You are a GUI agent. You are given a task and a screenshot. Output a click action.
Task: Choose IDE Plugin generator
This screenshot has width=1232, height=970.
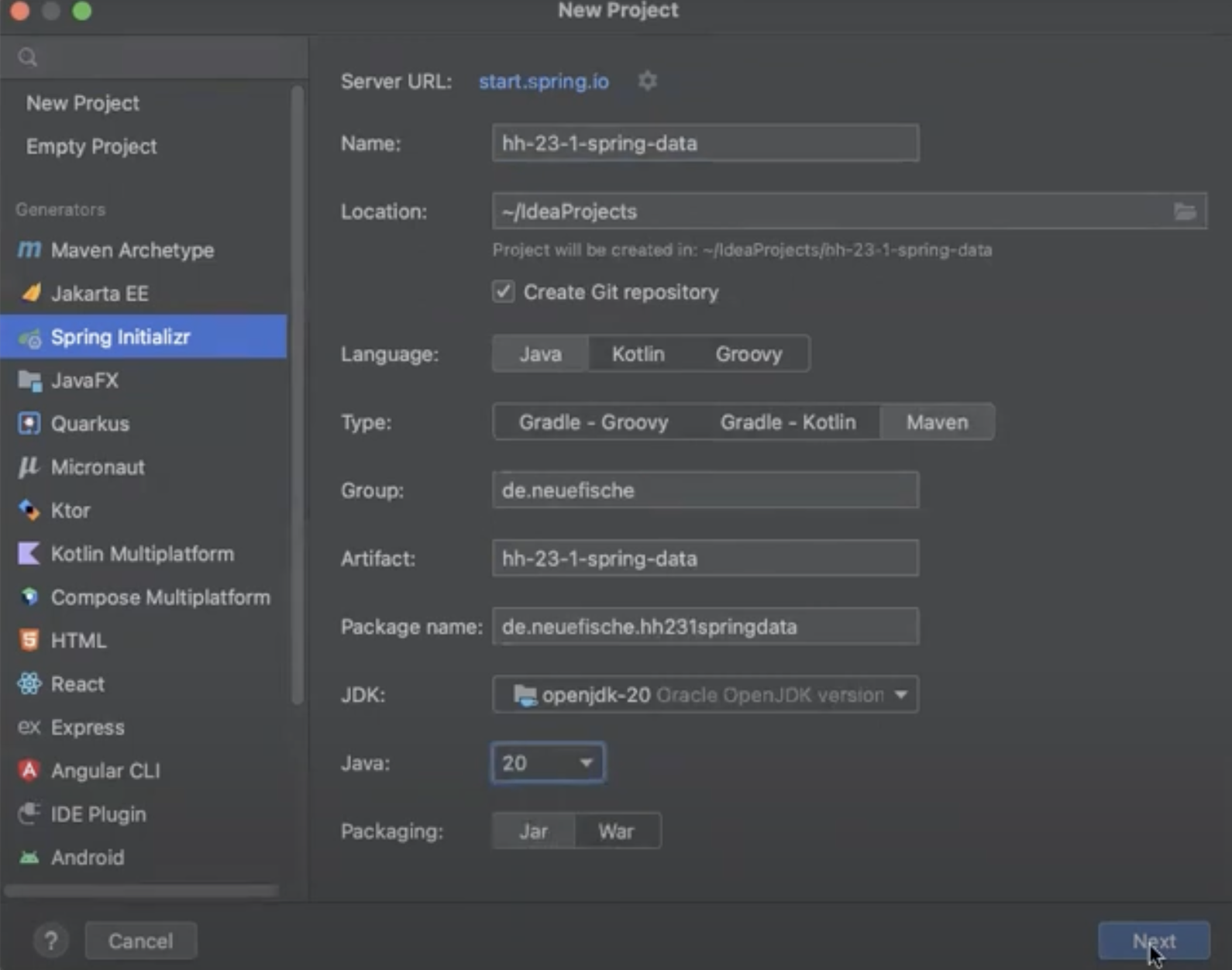coord(143,814)
